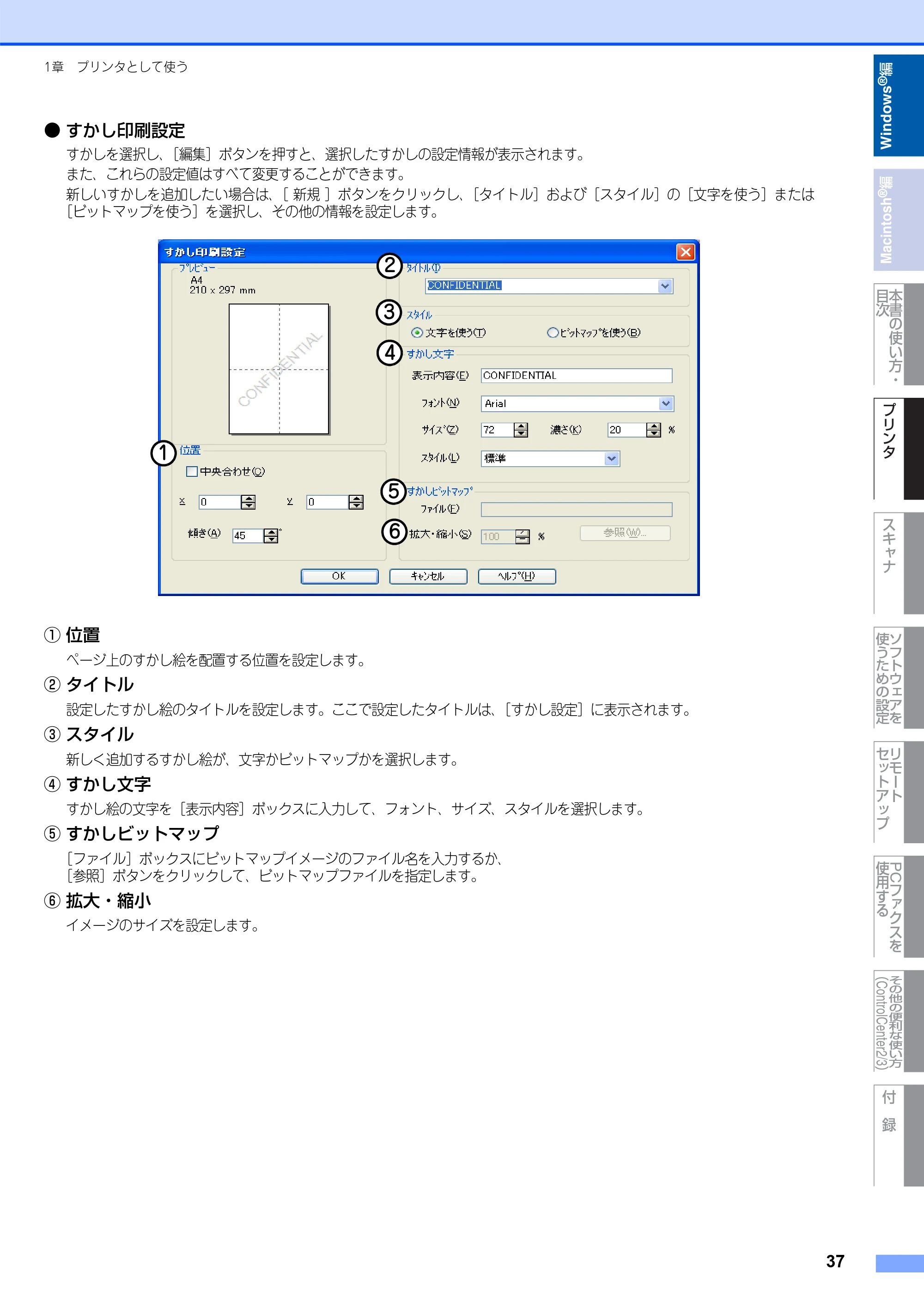Screen dimensions: 924x1308
Task: Click the Y position field
Action: click(x=327, y=502)
